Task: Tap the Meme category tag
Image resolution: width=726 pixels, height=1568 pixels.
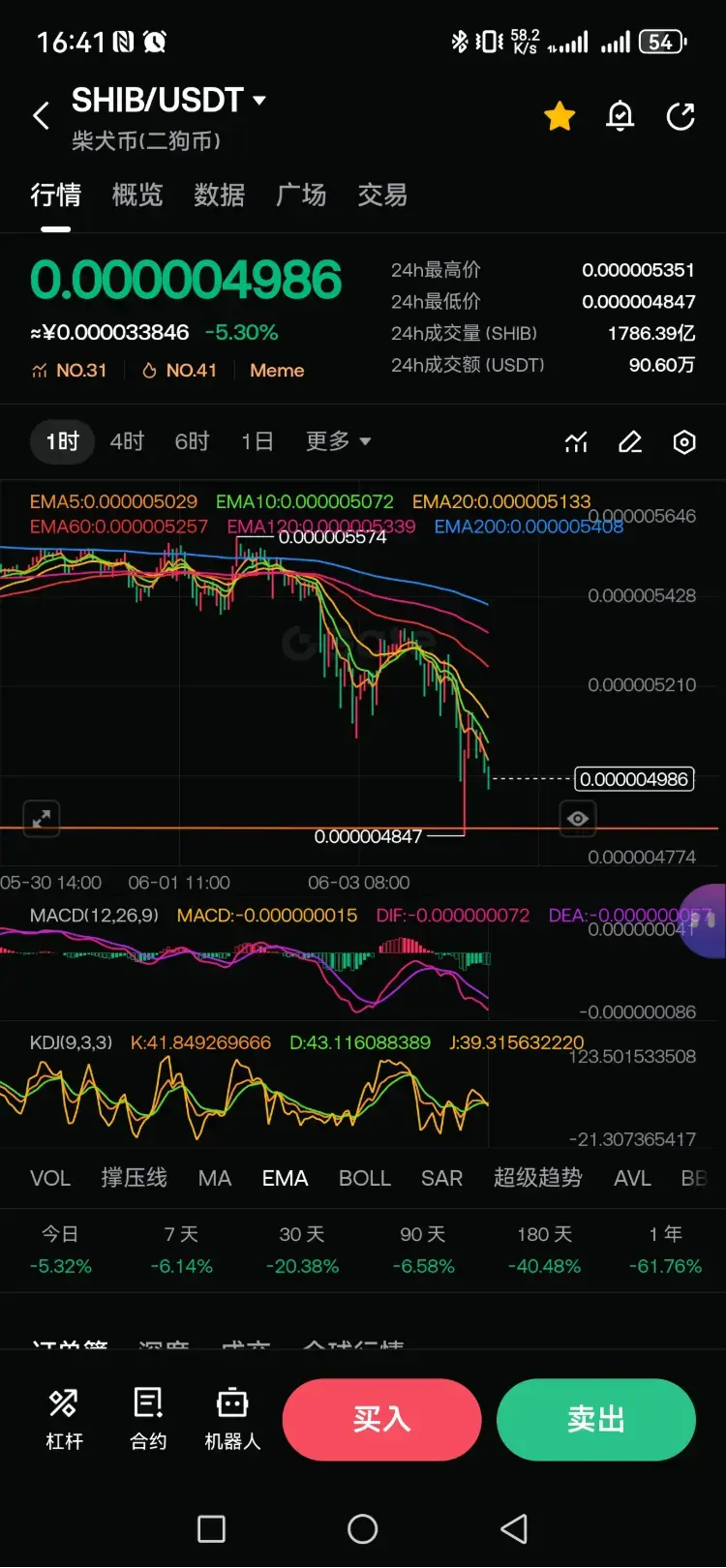Action: 277,371
